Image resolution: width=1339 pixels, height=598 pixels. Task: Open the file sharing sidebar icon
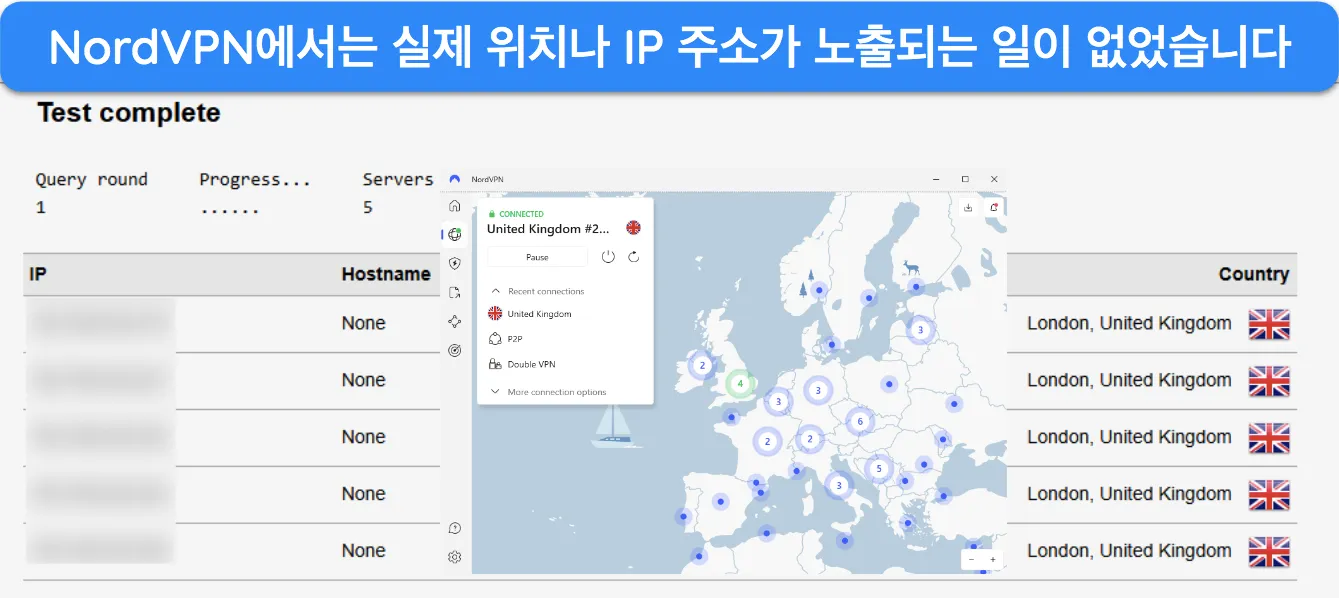[455, 293]
